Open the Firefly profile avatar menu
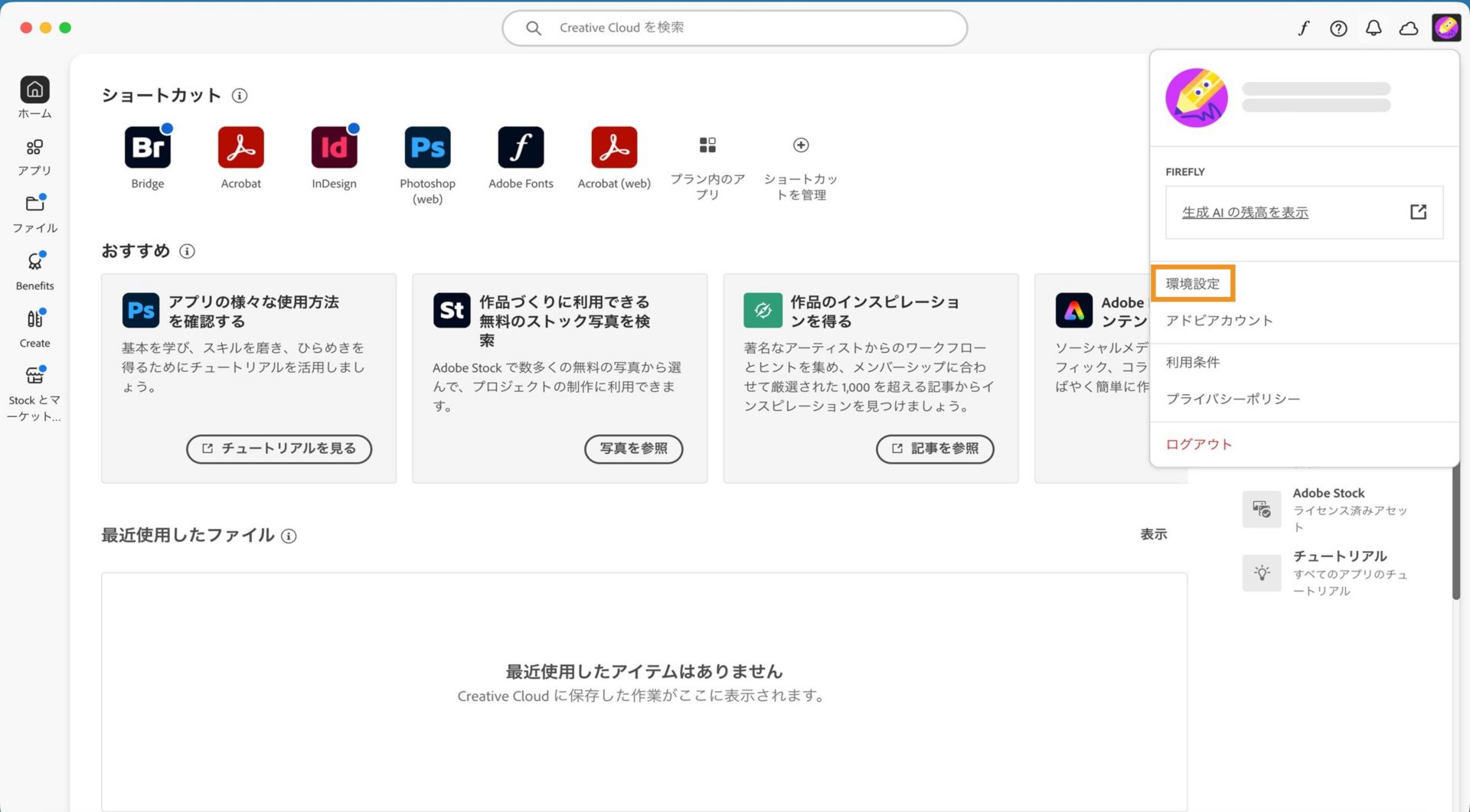The height and width of the screenshot is (812, 1470). click(1445, 28)
